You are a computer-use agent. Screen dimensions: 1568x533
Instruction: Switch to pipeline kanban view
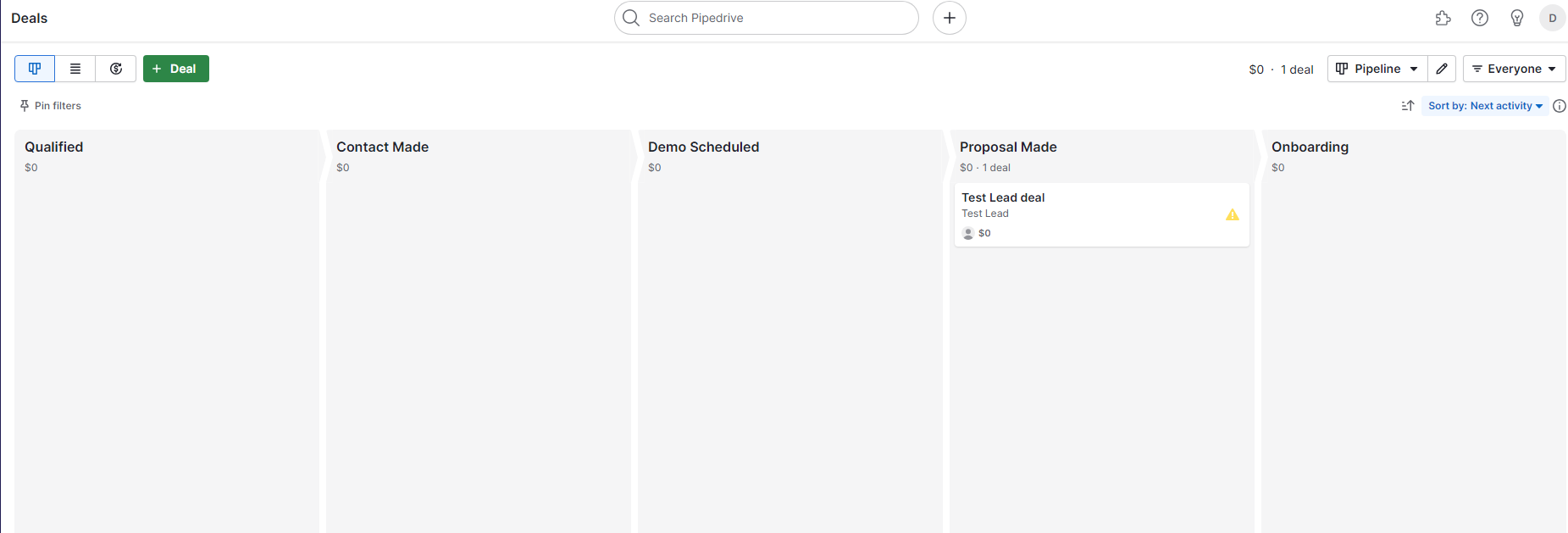[35, 69]
